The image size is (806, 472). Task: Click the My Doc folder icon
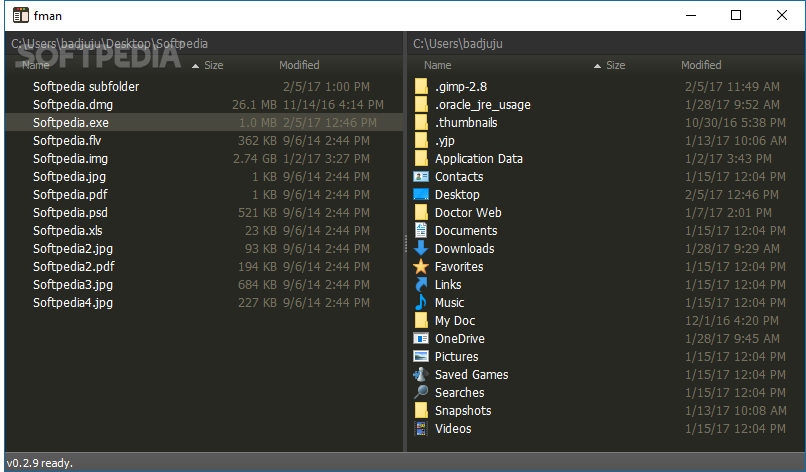421,320
